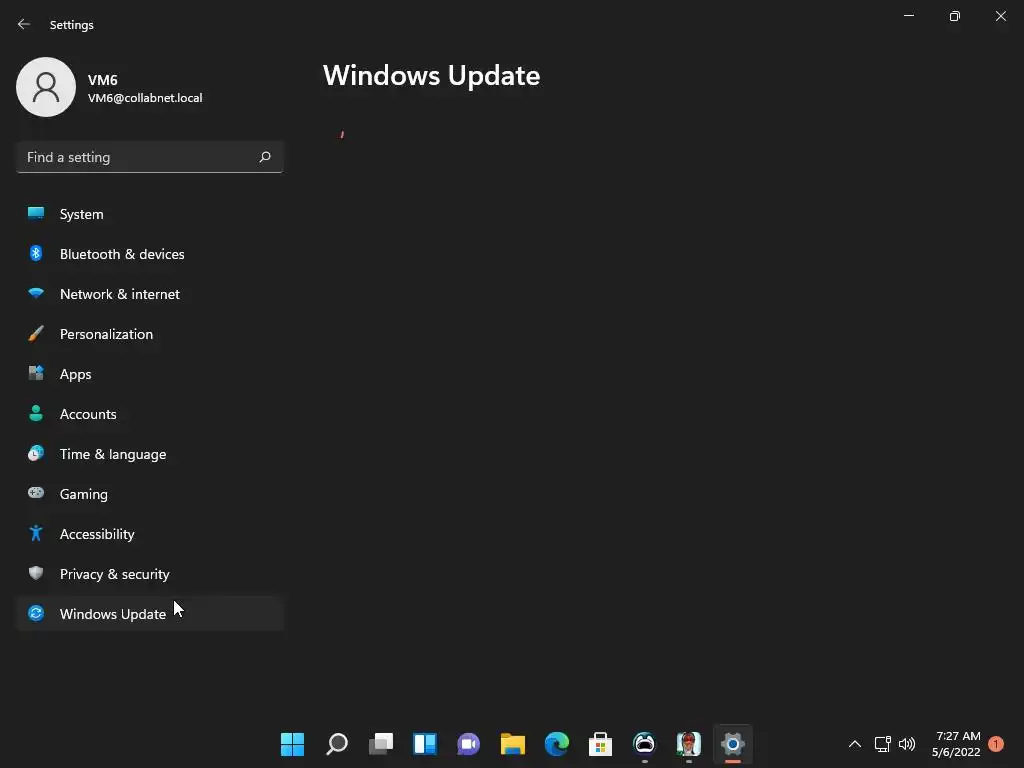Click VM6@collabnet.local email text
This screenshot has height=768, width=1024.
click(145, 98)
